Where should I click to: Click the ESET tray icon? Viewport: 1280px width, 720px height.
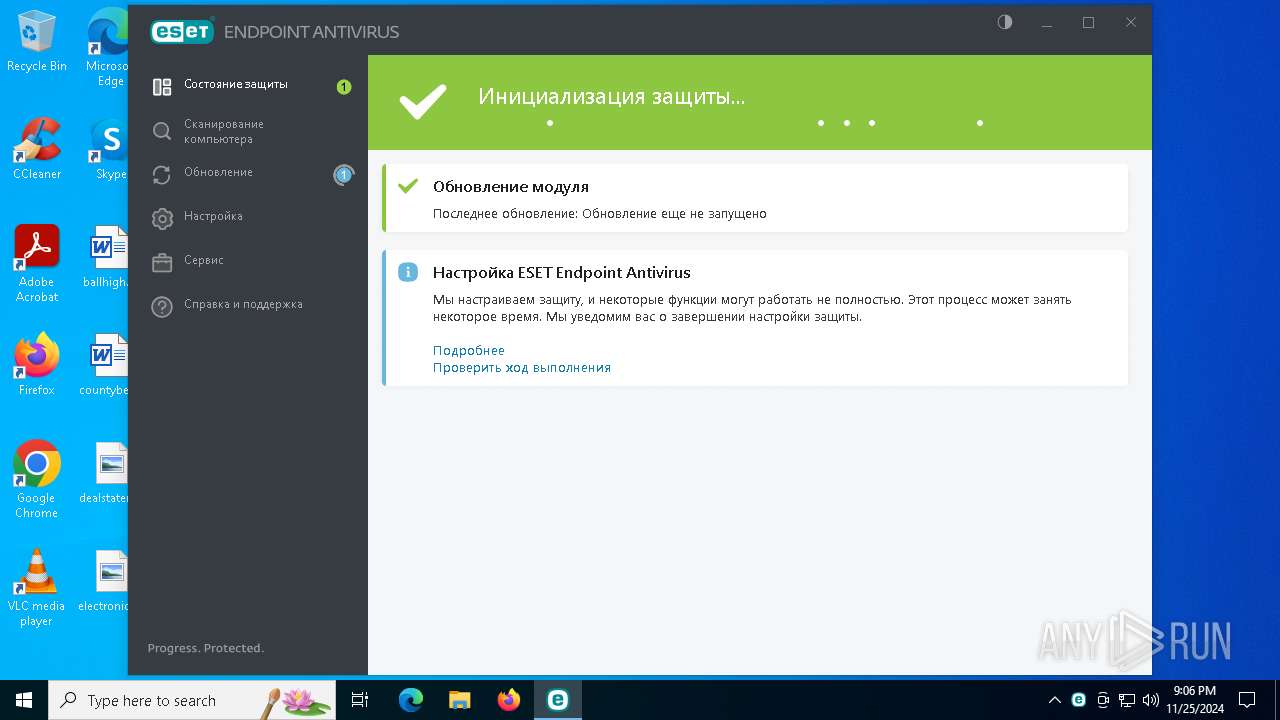(1078, 700)
